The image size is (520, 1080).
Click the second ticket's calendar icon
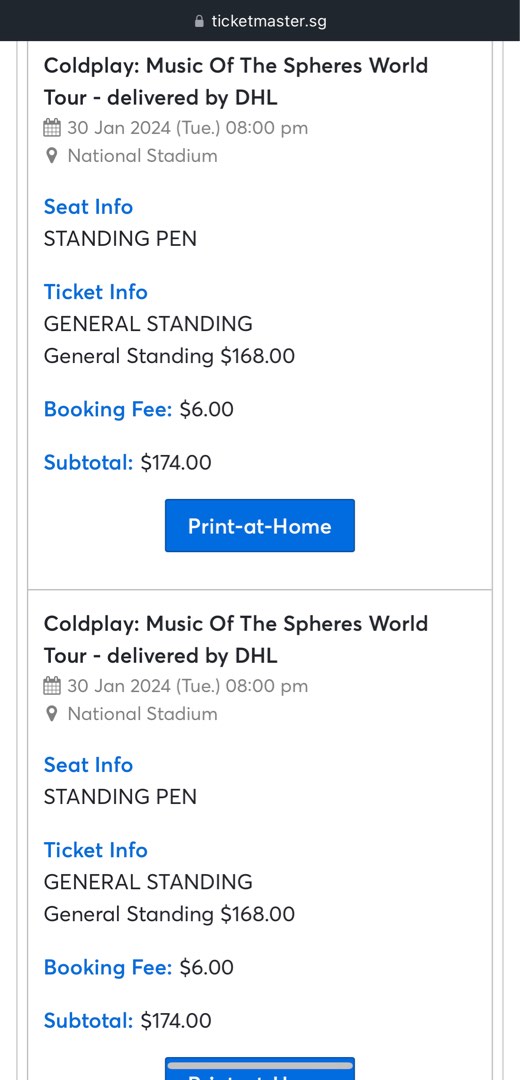coord(52,686)
